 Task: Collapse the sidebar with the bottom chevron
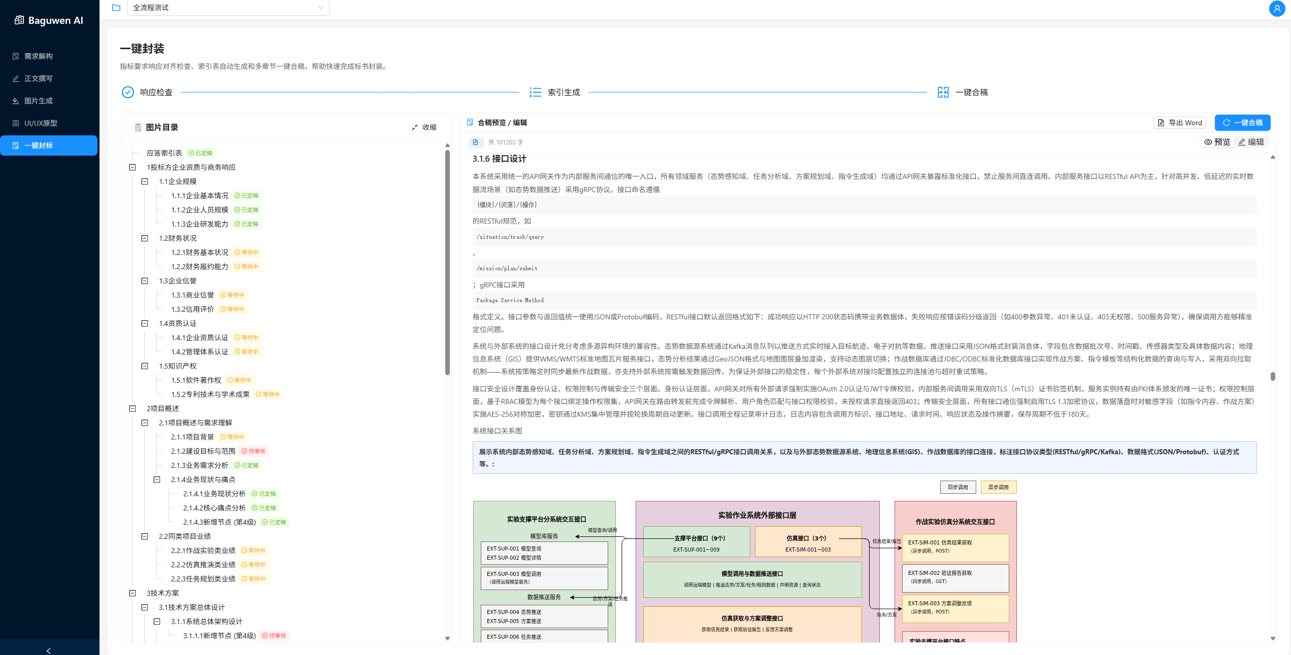[49, 649]
